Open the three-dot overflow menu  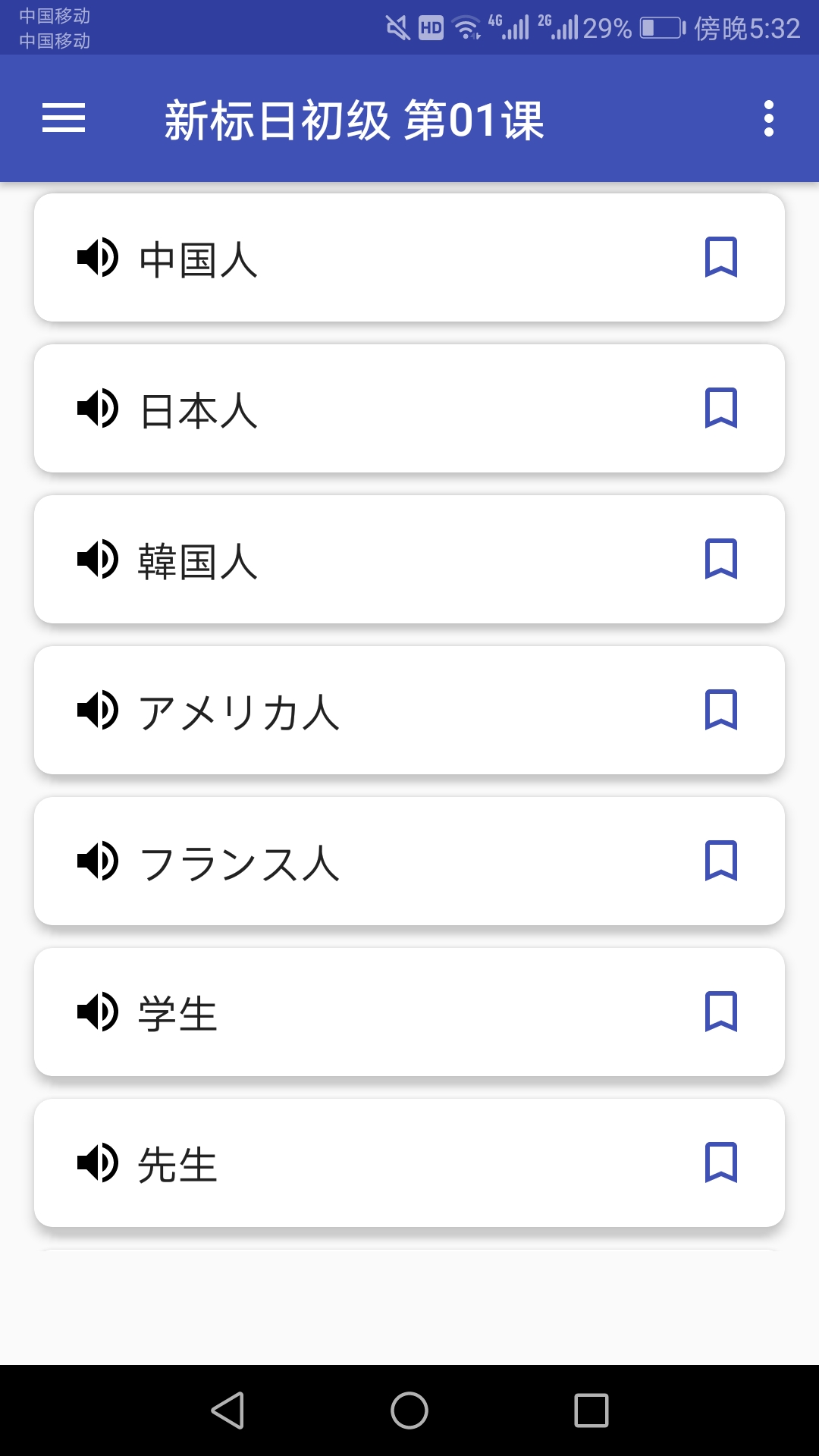point(768,118)
